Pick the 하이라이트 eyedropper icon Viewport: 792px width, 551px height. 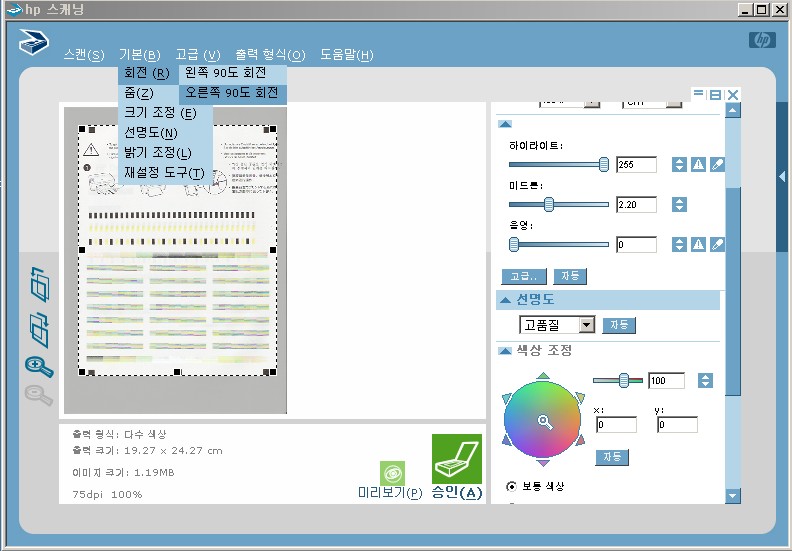tap(717, 165)
